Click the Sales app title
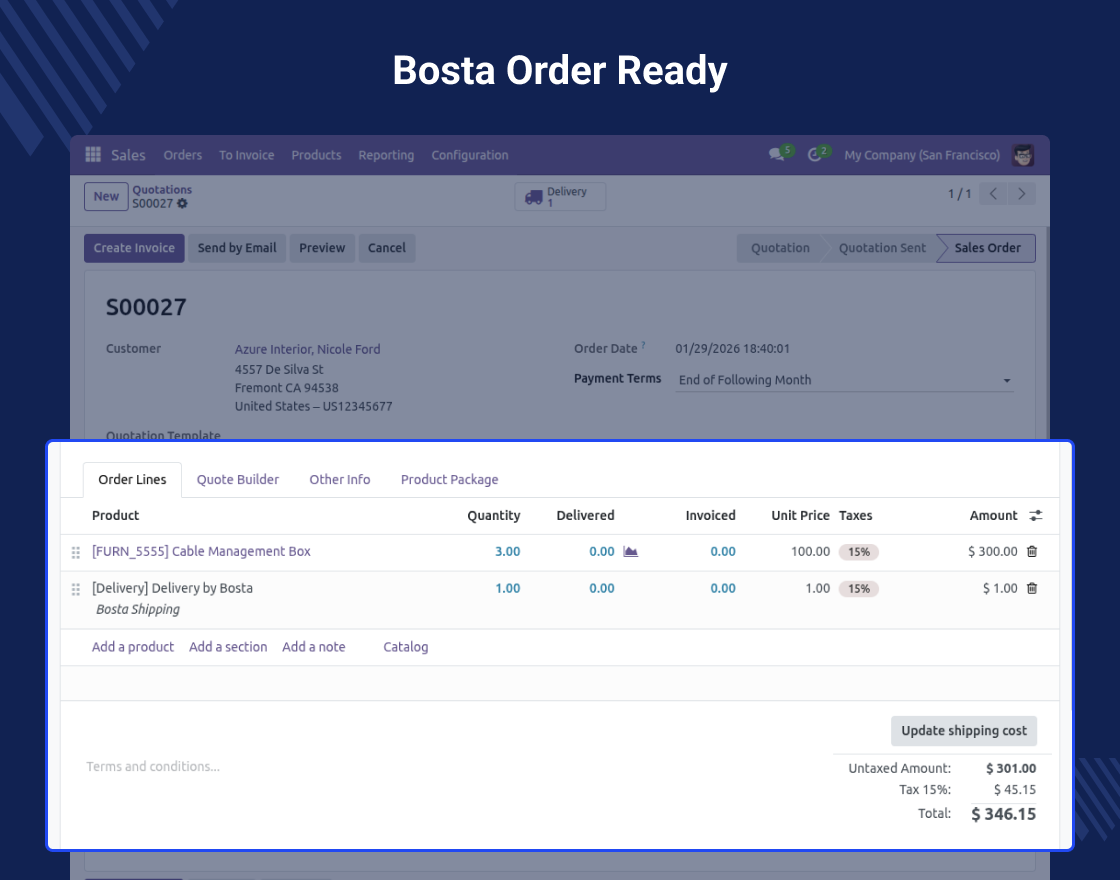This screenshot has width=1120, height=880. coord(129,155)
